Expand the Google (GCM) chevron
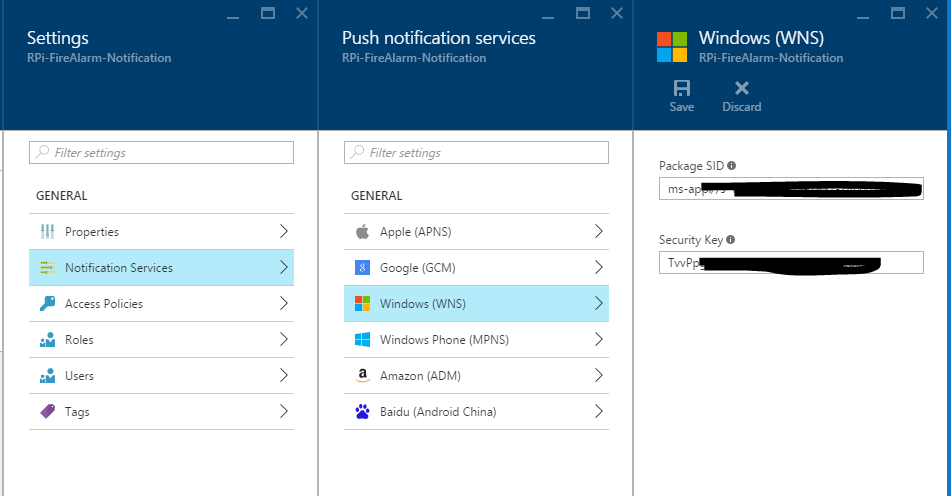Image resolution: width=951 pixels, height=496 pixels. point(599,267)
